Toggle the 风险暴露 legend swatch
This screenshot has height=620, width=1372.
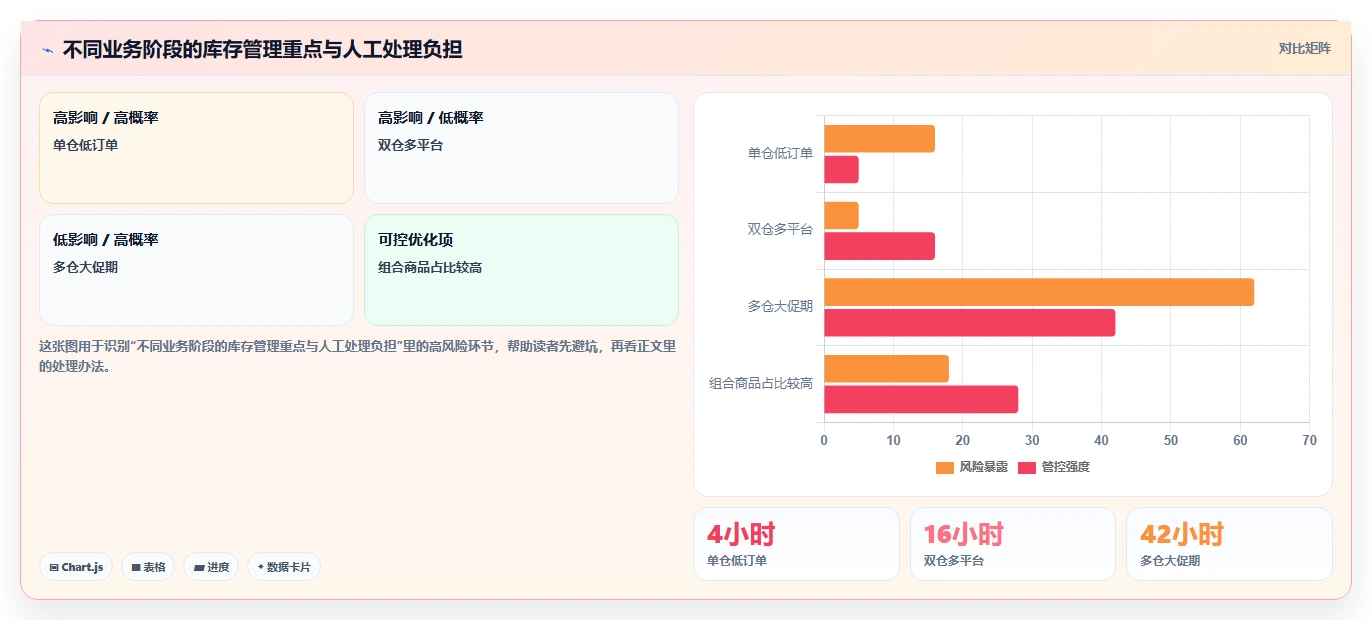[x=945, y=468]
